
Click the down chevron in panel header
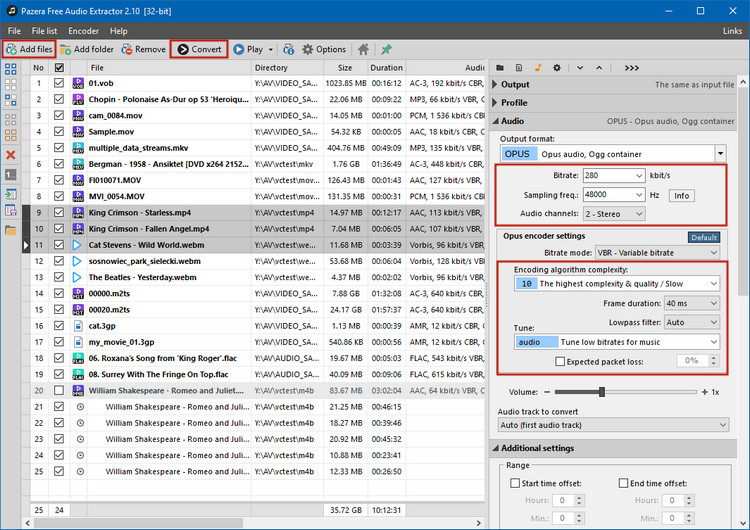click(580, 68)
